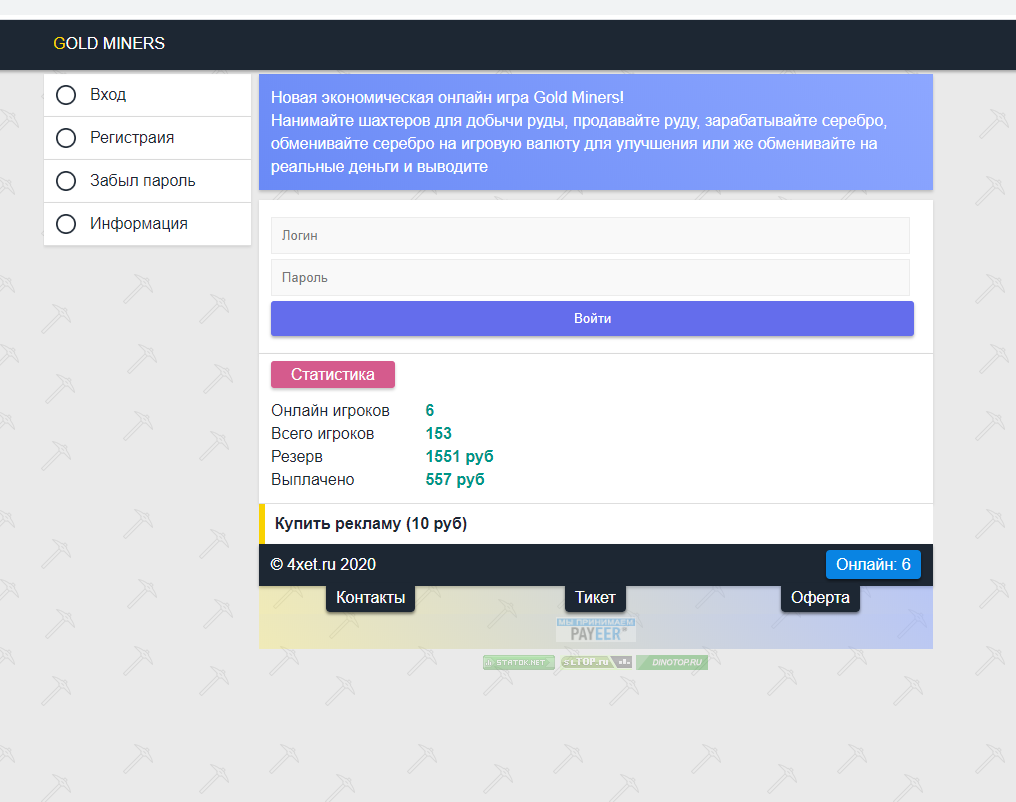Go to Забыл пароль page

pyautogui.click(x=142, y=181)
